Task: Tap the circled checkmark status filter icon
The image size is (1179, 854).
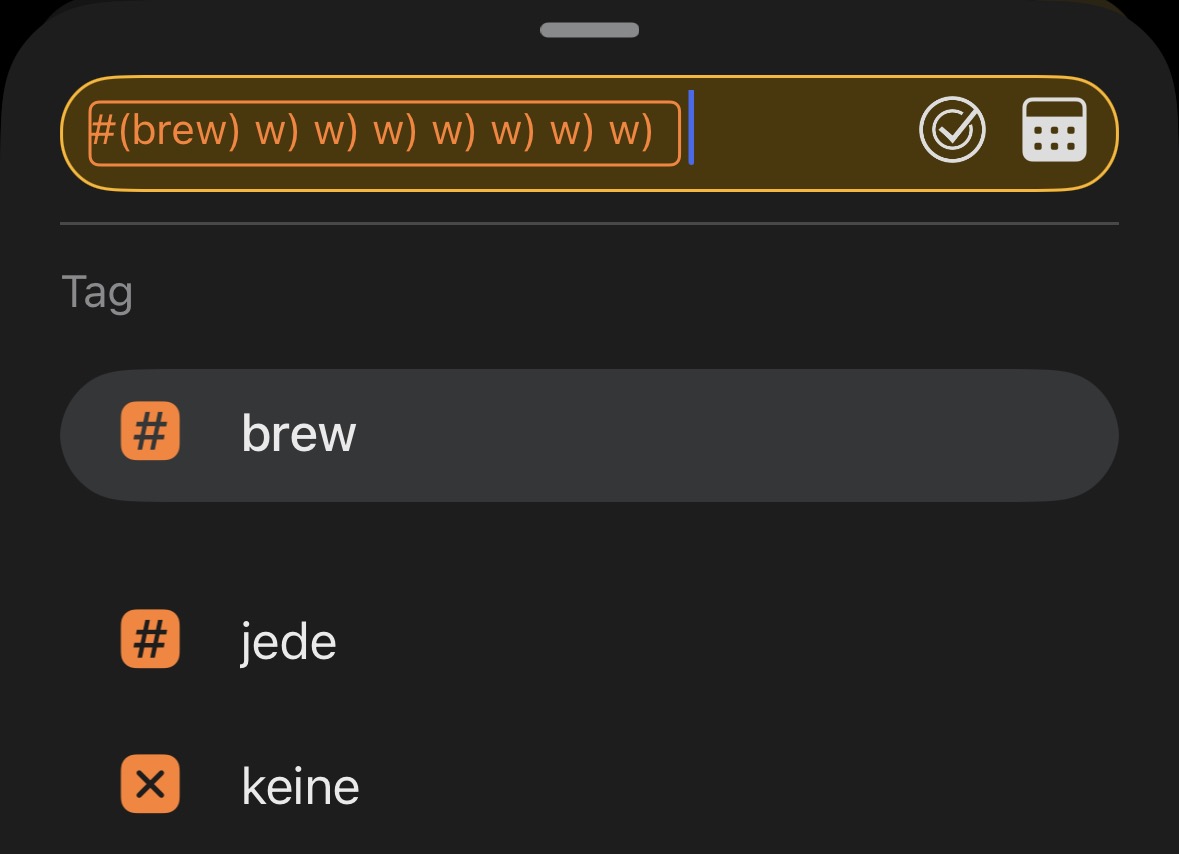Action: click(x=952, y=130)
